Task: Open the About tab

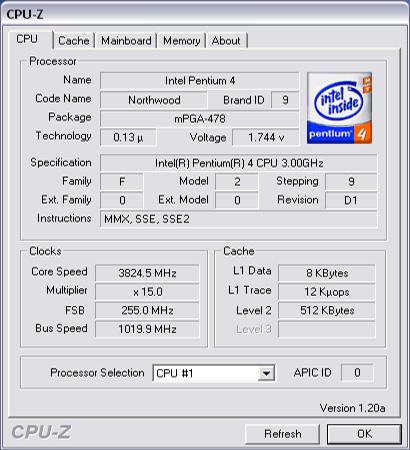Action: [x=226, y=41]
